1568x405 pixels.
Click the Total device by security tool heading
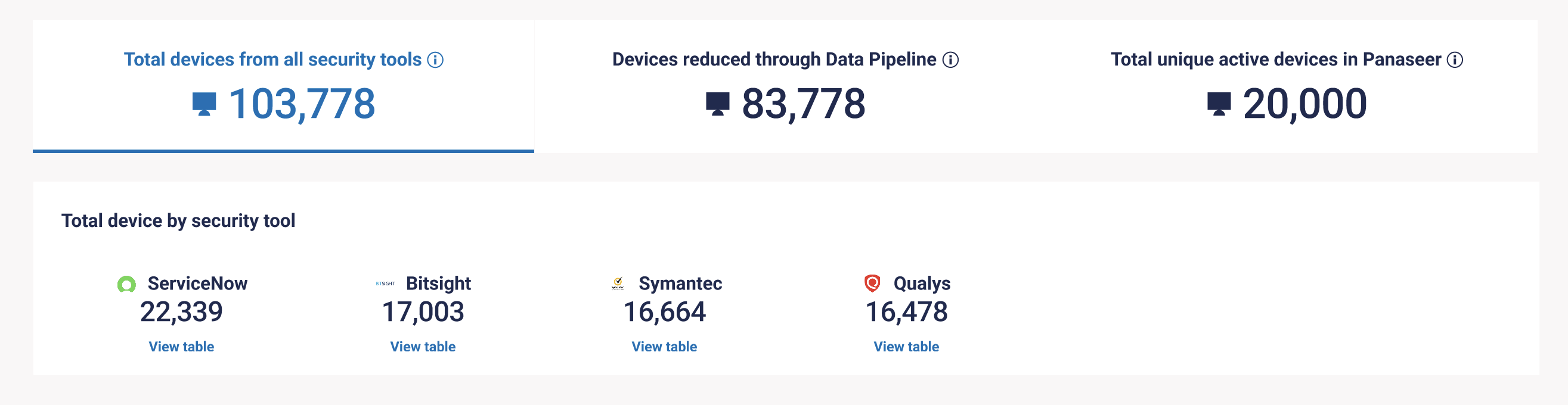click(178, 221)
